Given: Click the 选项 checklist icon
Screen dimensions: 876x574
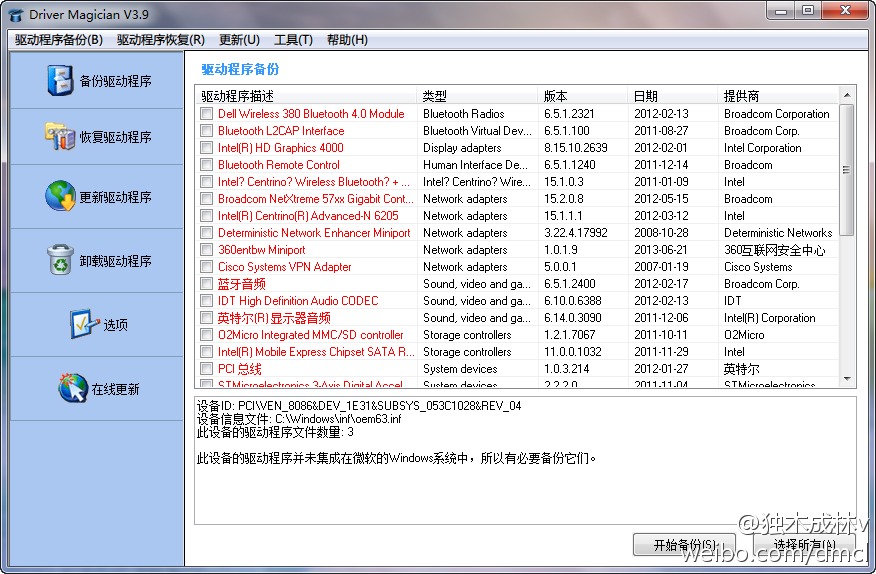Looking at the screenshot, I should click(84, 324).
